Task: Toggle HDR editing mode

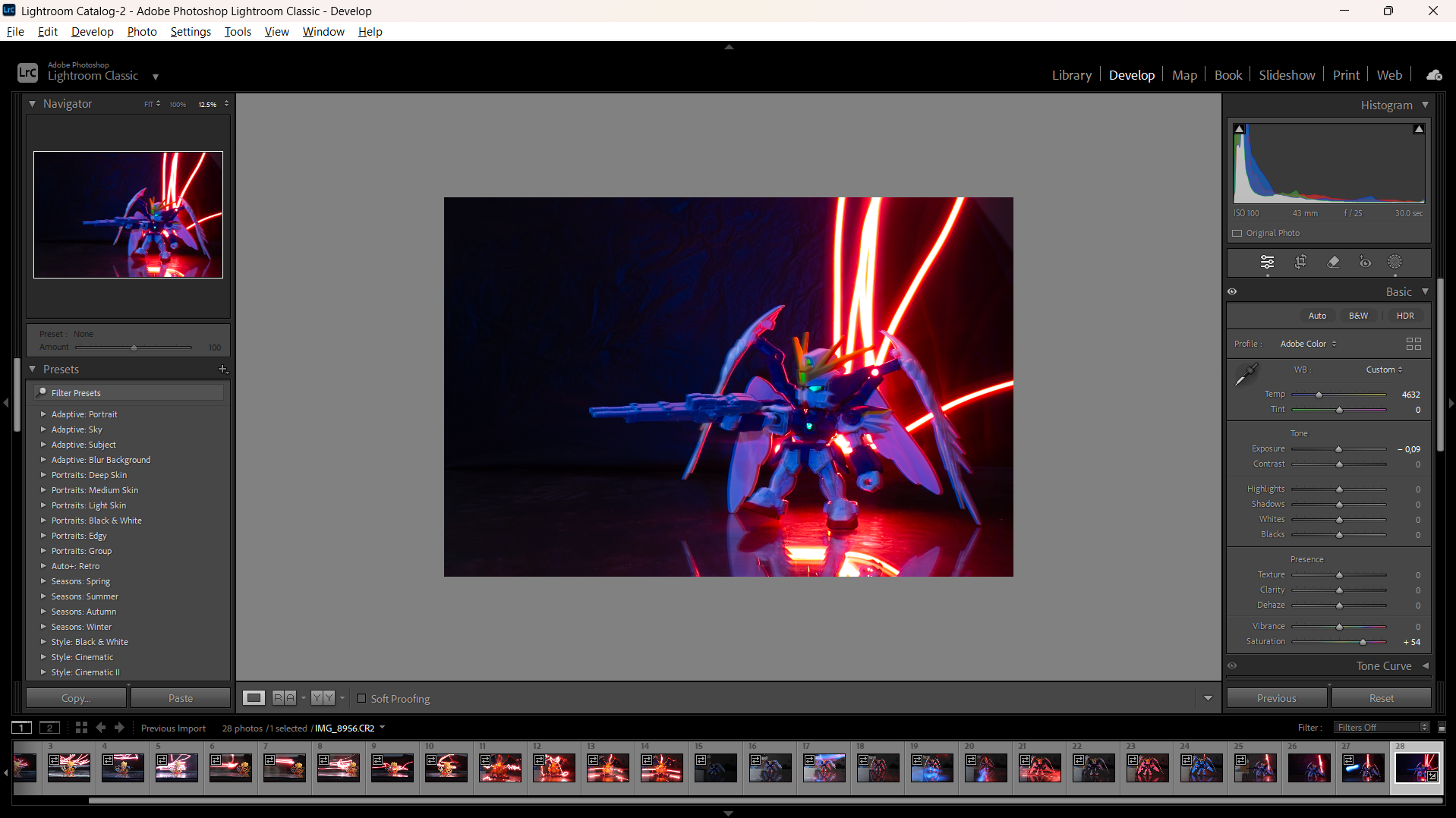Action: tap(1405, 316)
